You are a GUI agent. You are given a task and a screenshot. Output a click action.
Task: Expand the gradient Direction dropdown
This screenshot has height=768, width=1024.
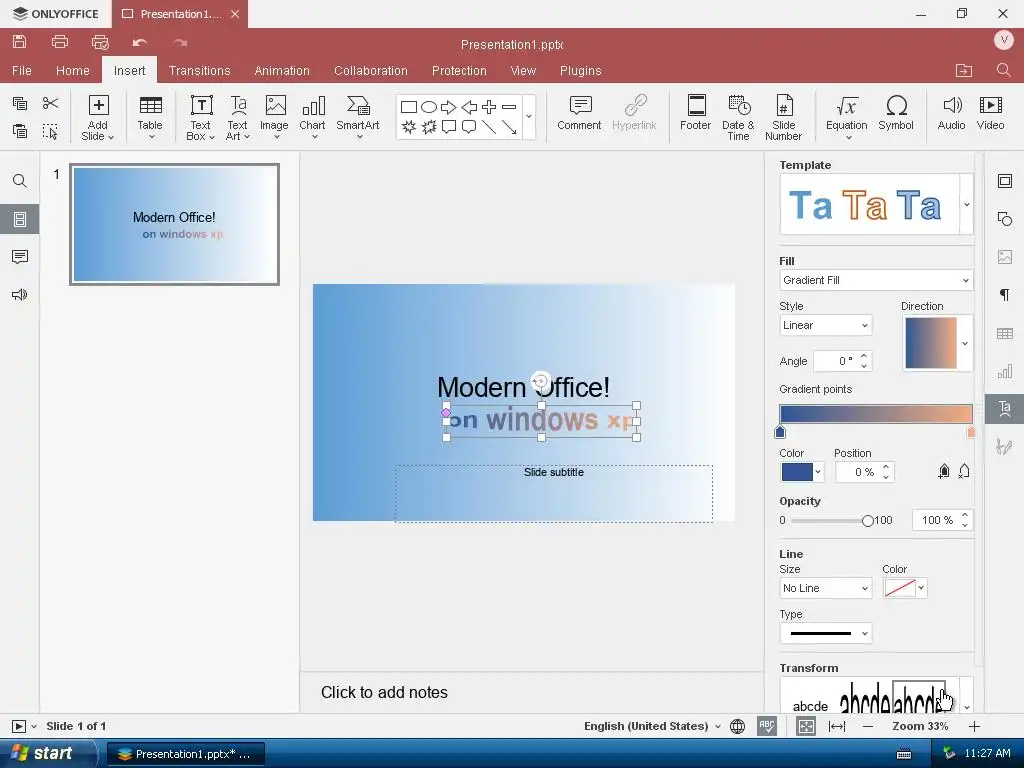point(965,344)
